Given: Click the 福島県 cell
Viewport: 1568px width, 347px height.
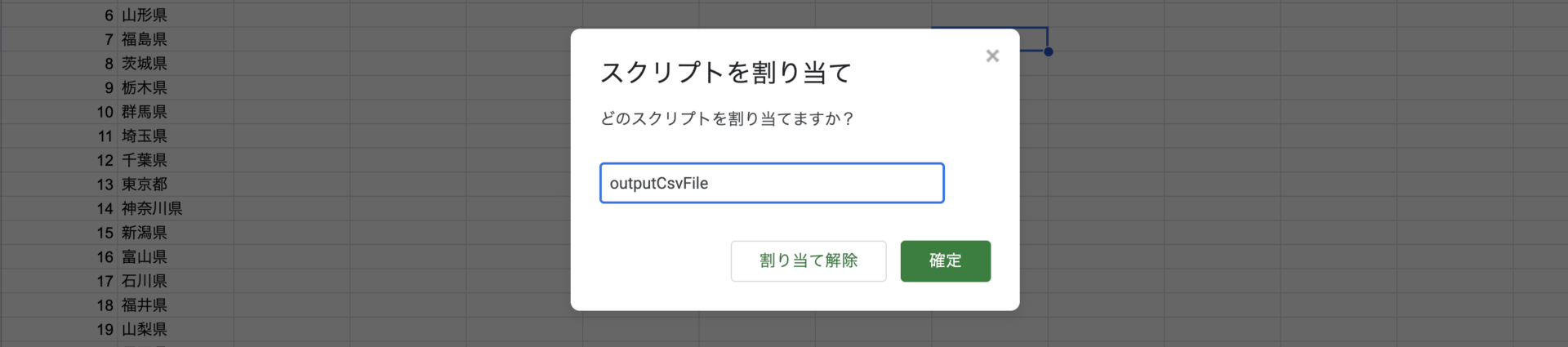Looking at the screenshot, I should (145, 39).
